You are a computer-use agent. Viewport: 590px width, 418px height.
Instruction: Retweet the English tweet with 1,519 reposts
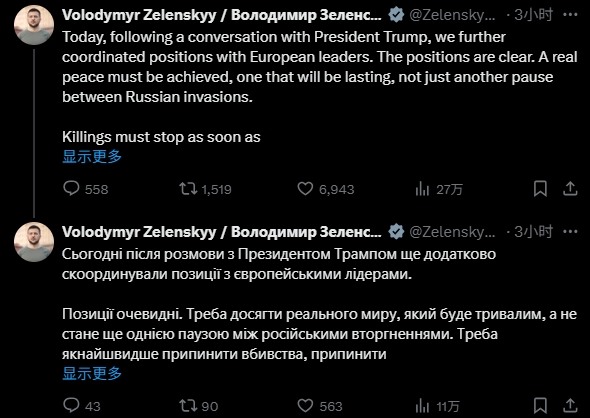[205, 189]
